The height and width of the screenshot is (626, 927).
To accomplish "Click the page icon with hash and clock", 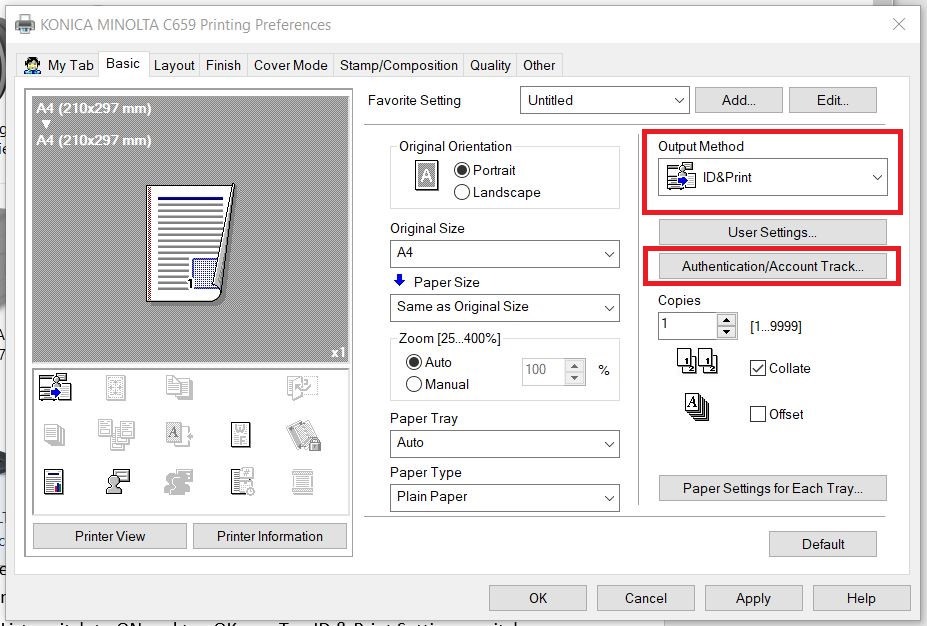I will click(241, 481).
